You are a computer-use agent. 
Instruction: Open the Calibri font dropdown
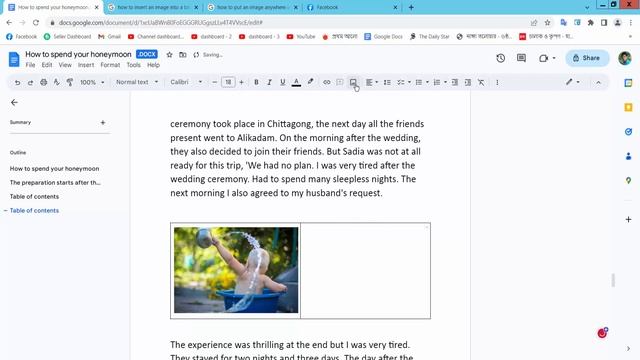(x=186, y=82)
